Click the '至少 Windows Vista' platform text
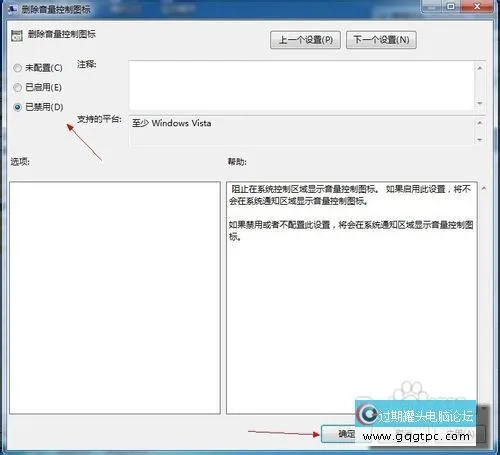The height and width of the screenshot is (455, 500). 171,123
